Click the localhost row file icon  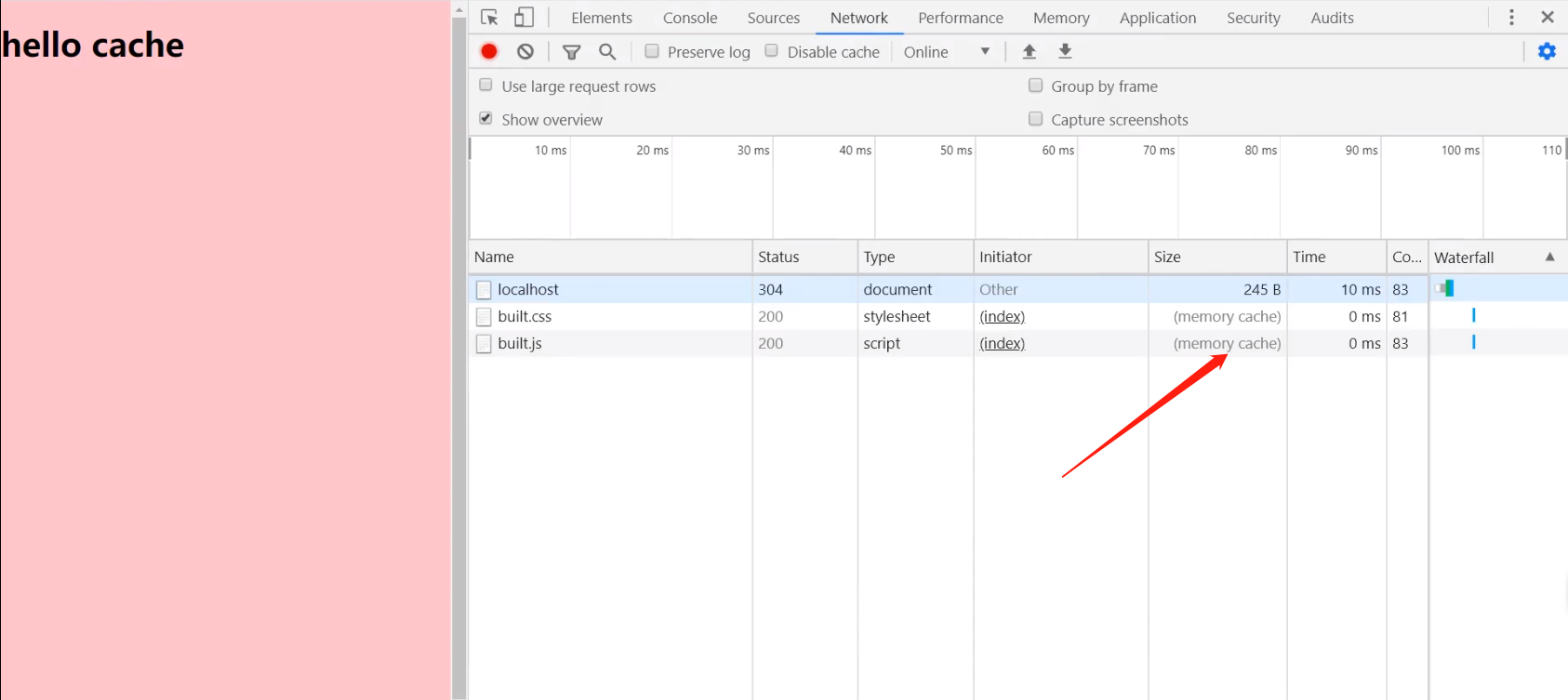[x=484, y=290]
